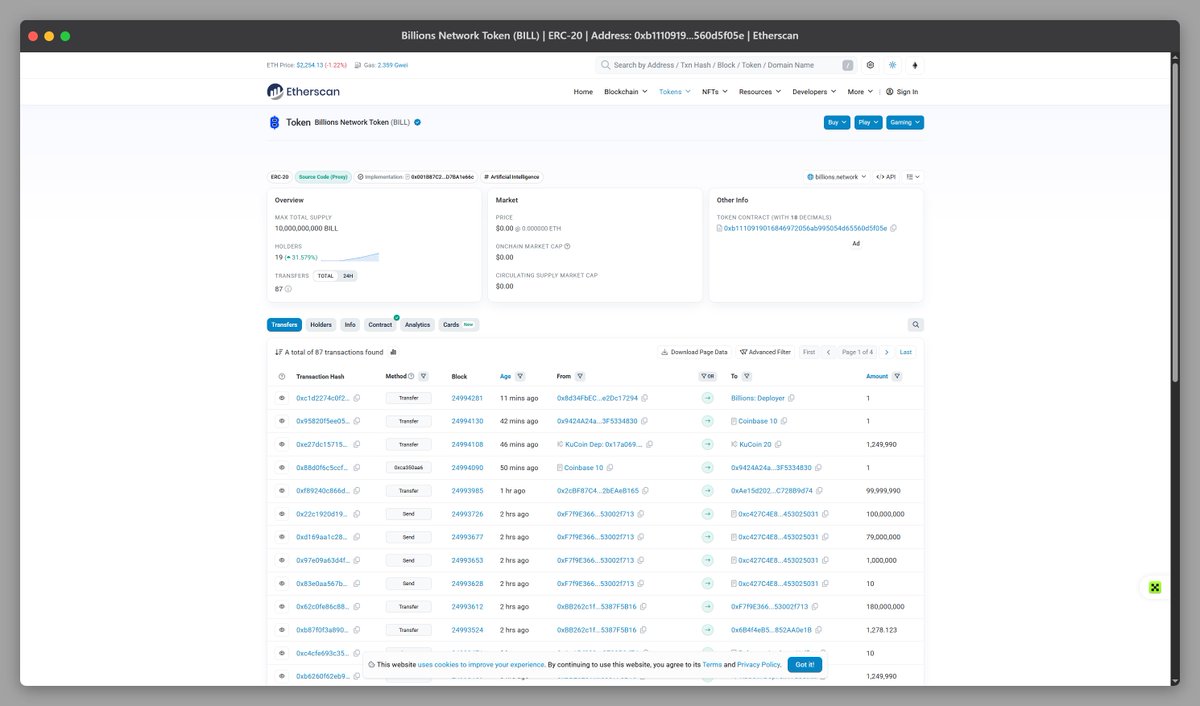Copy the Billions: Deployer address
Image resolution: width=1200 pixels, height=706 pixels.
[x=791, y=398]
